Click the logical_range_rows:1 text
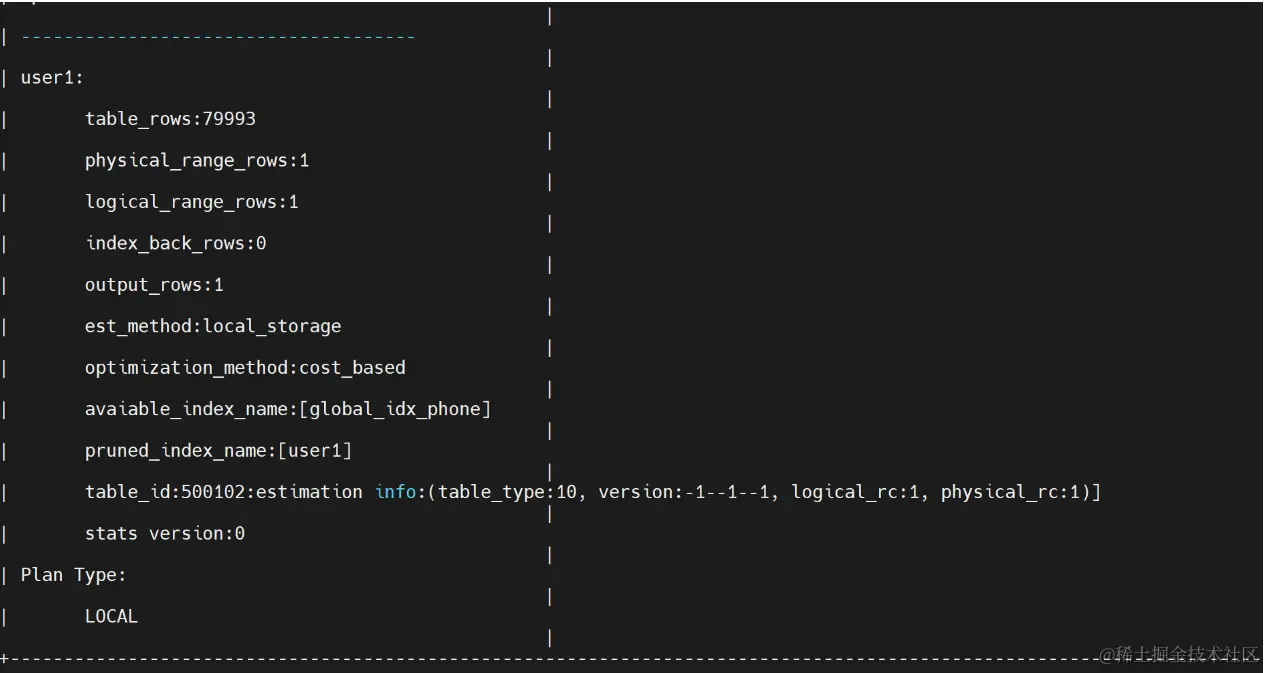This screenshot has height=673, width=1267. (191, 202)
